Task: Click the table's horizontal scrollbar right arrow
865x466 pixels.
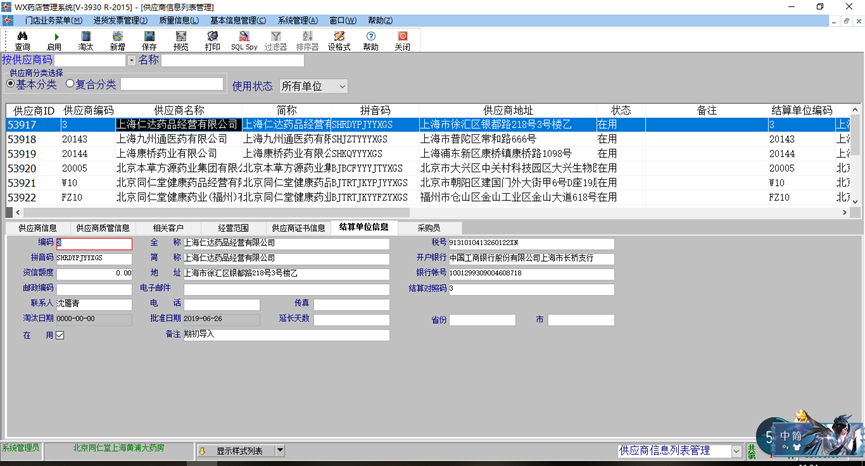Action: coord(845,212)
